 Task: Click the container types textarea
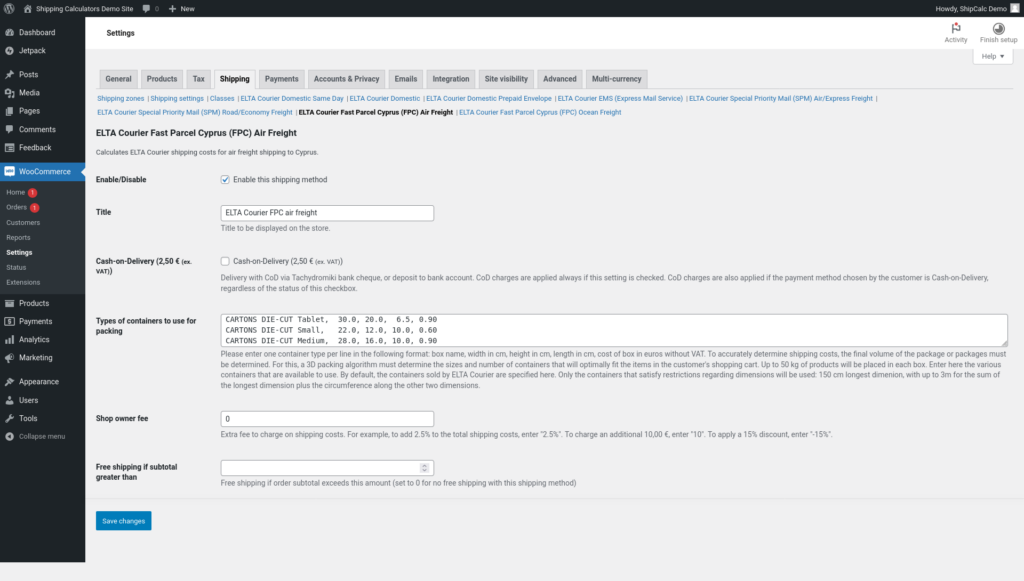(x=614, y=330)
